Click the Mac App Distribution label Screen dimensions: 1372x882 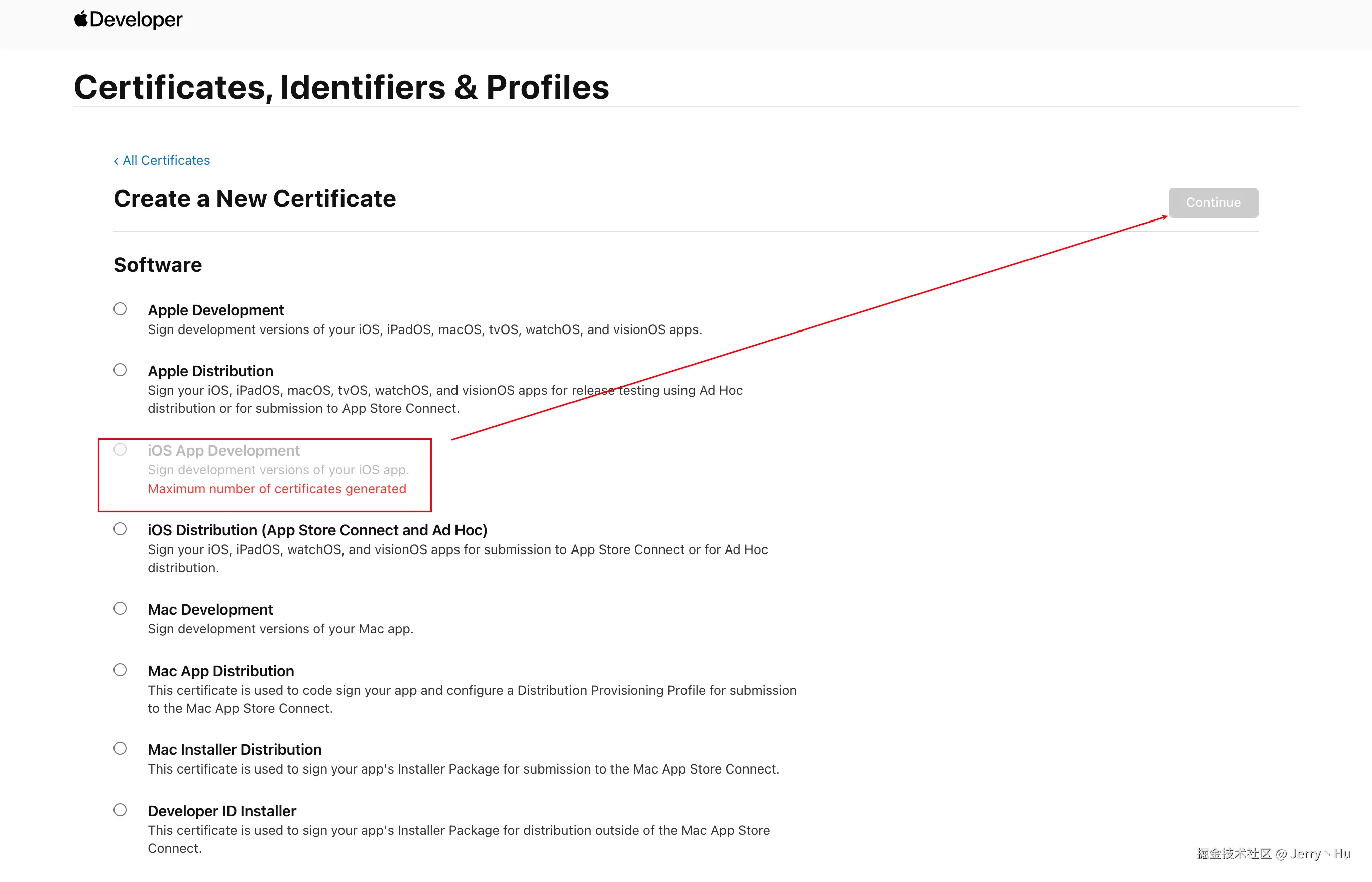click(220, 671)
